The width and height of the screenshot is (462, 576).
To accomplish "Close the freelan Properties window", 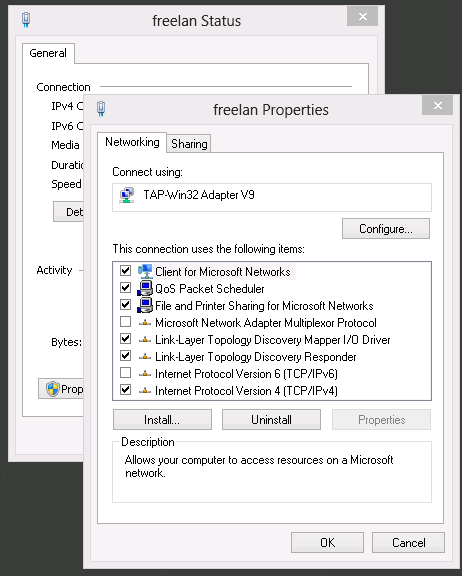I will 437,105.
